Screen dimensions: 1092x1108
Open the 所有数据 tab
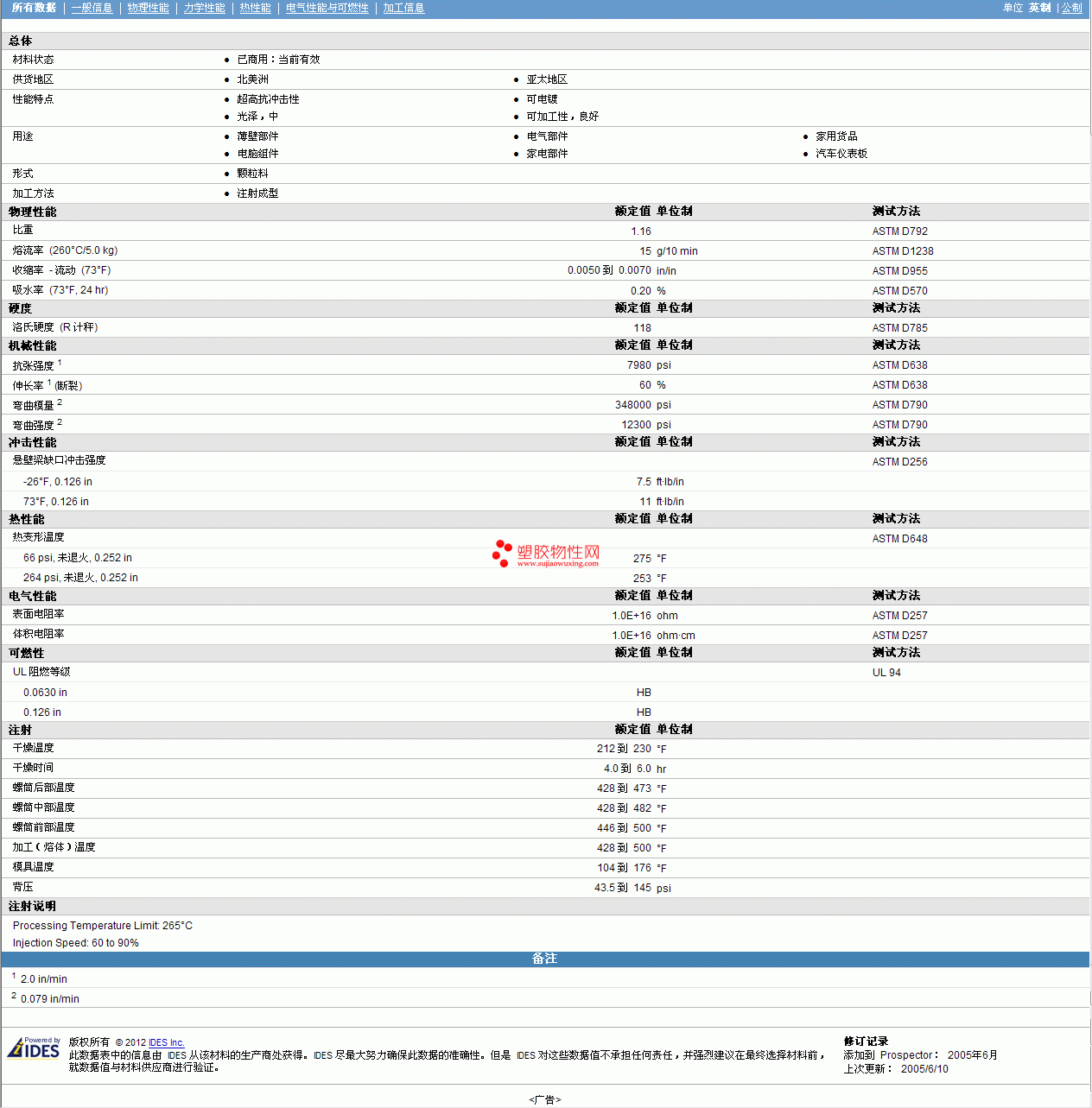pos(34,8)
